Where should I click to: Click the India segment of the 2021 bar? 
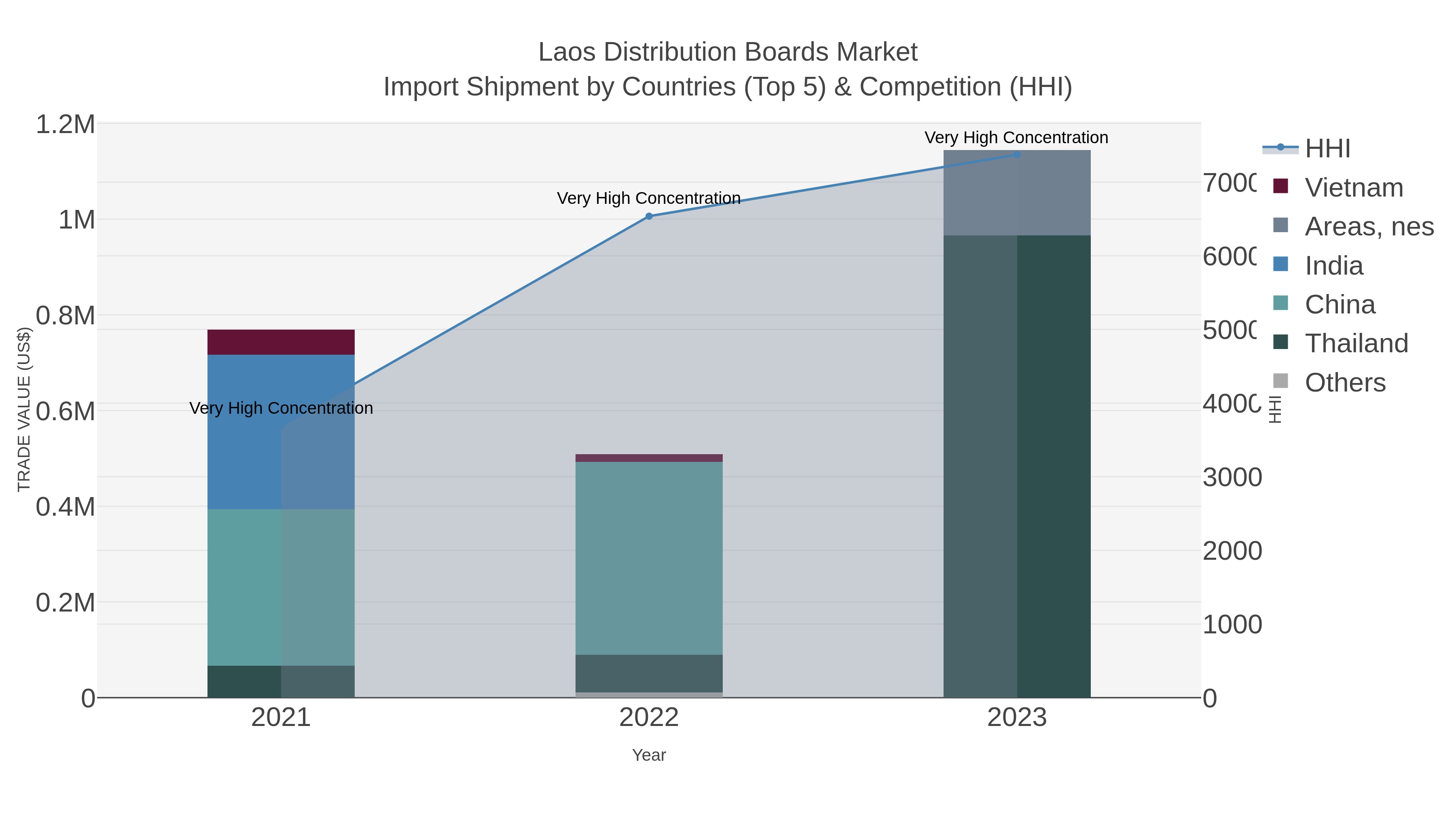click(x=281, y=432)
